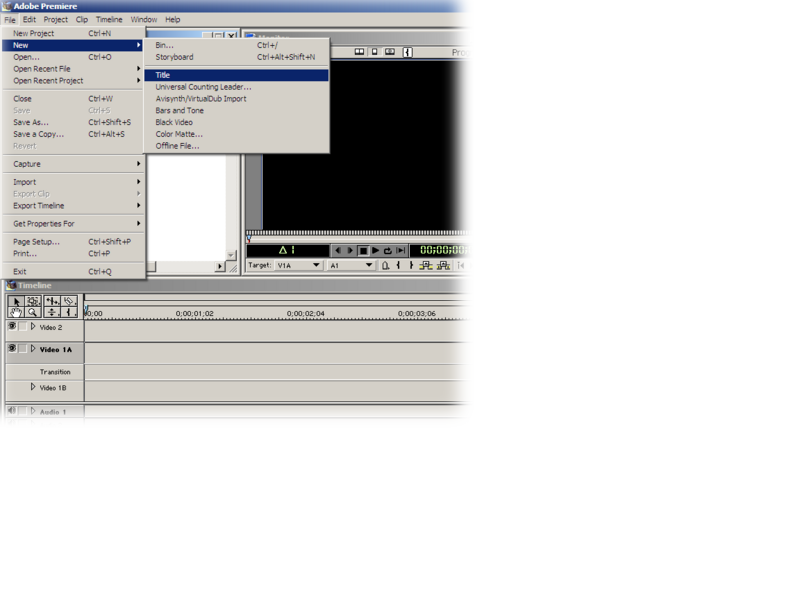Mute the Audio 1 track speaker
The width and height of the screenshot is (800, 600).
12,411
